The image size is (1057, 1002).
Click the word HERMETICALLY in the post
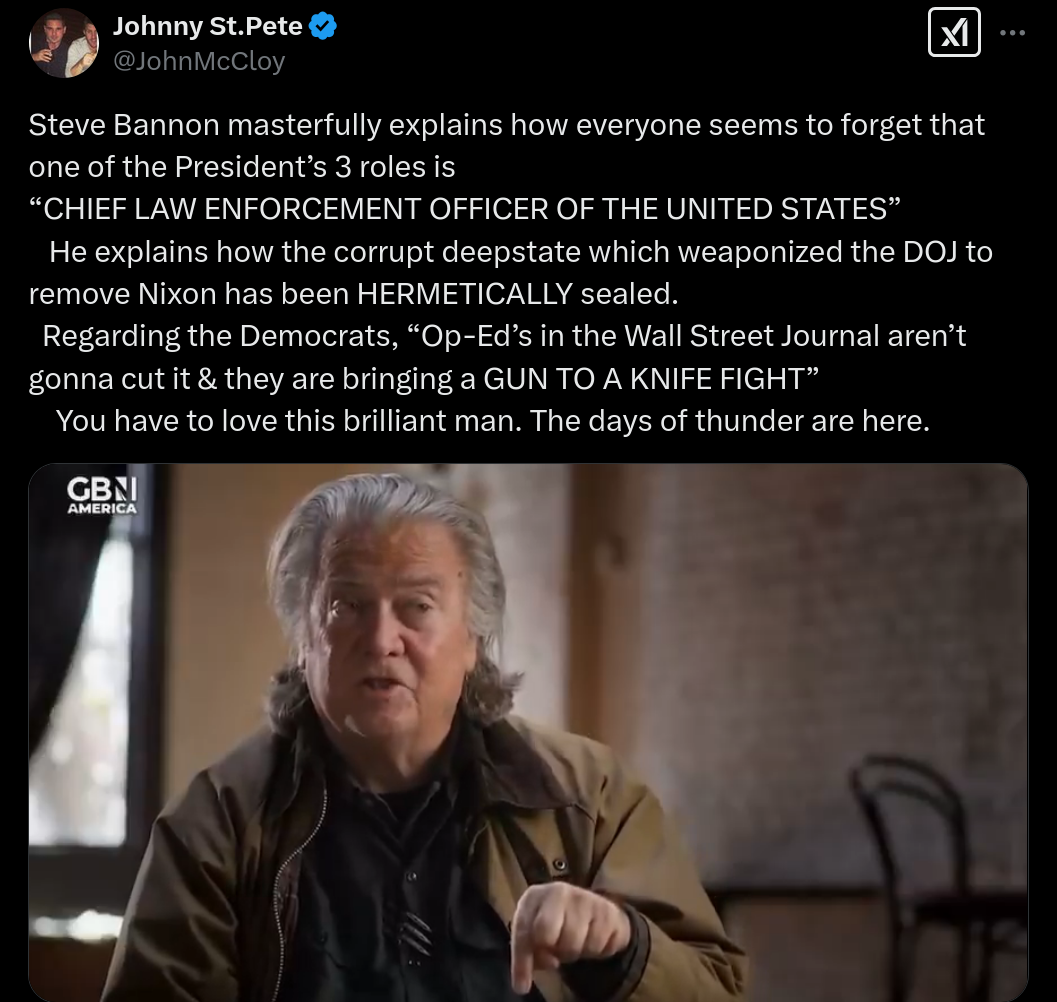464,294
